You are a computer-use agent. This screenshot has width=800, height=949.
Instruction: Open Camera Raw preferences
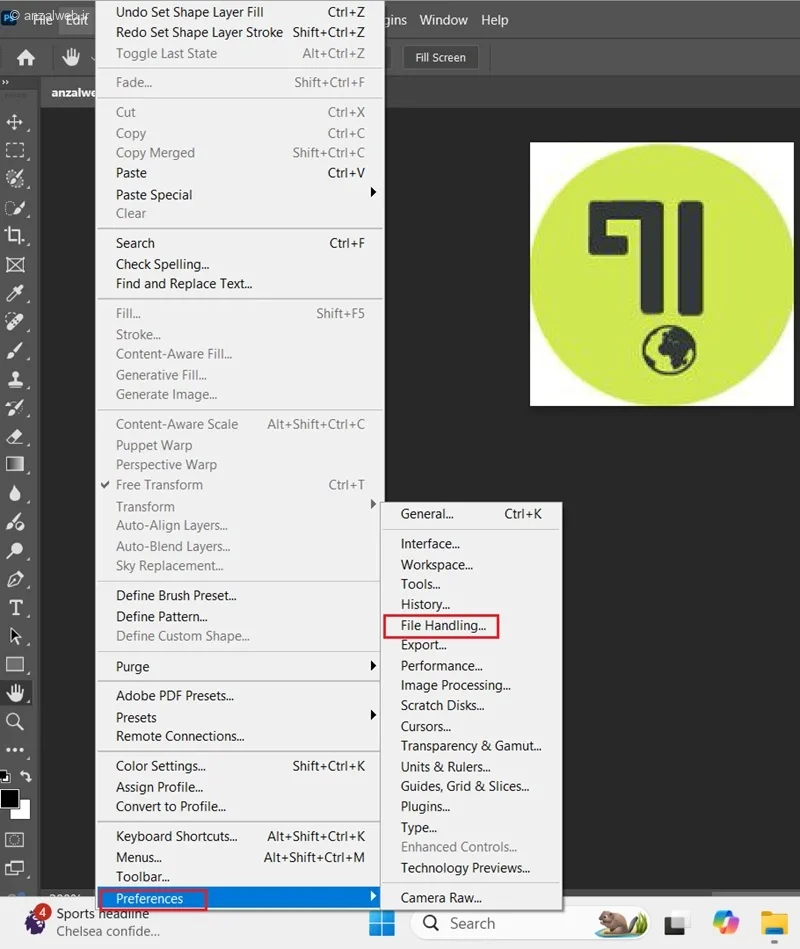tap(471, 898)
